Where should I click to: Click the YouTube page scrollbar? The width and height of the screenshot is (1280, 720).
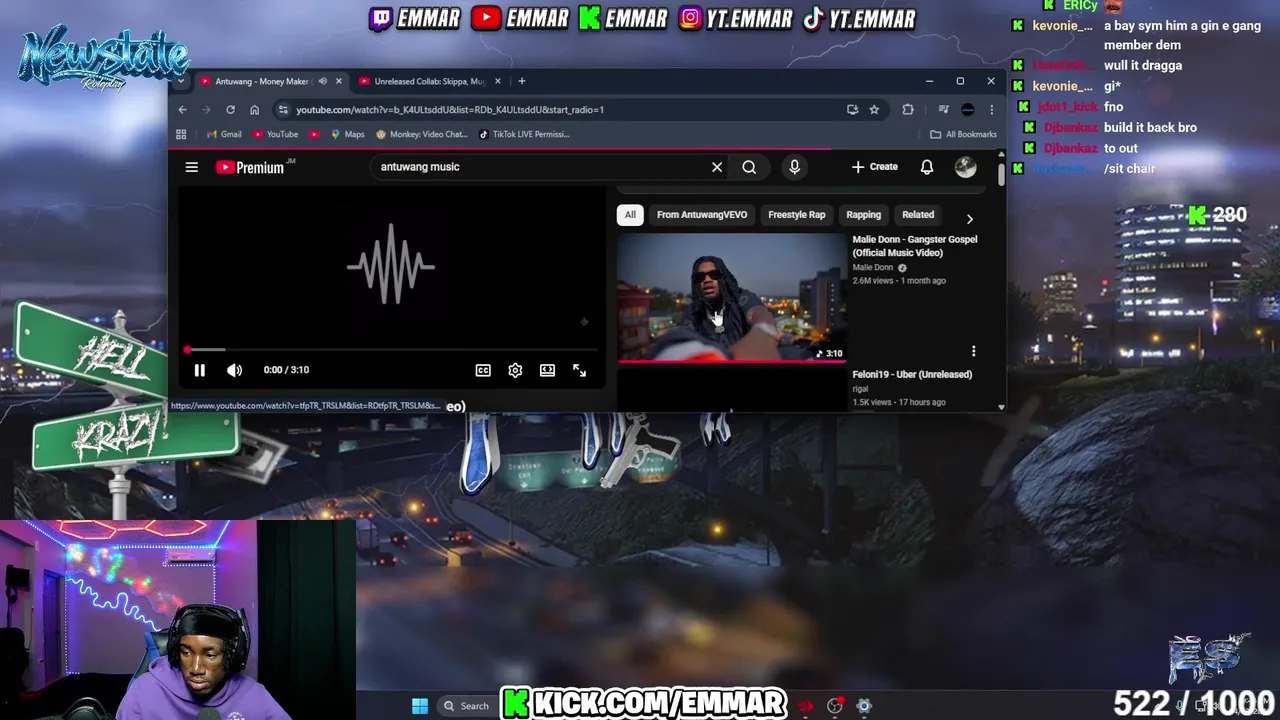coord(1001,174)
